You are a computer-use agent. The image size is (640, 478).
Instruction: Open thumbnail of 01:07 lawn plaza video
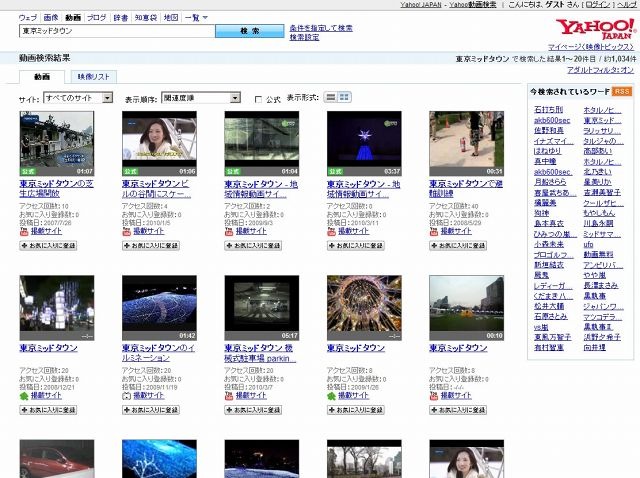coord(57,143)
